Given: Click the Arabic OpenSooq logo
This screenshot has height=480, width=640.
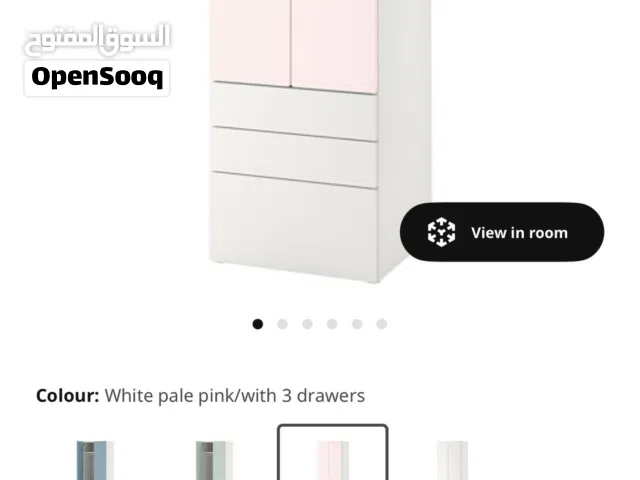Looking at the screenshot, I should pos(97,39).
